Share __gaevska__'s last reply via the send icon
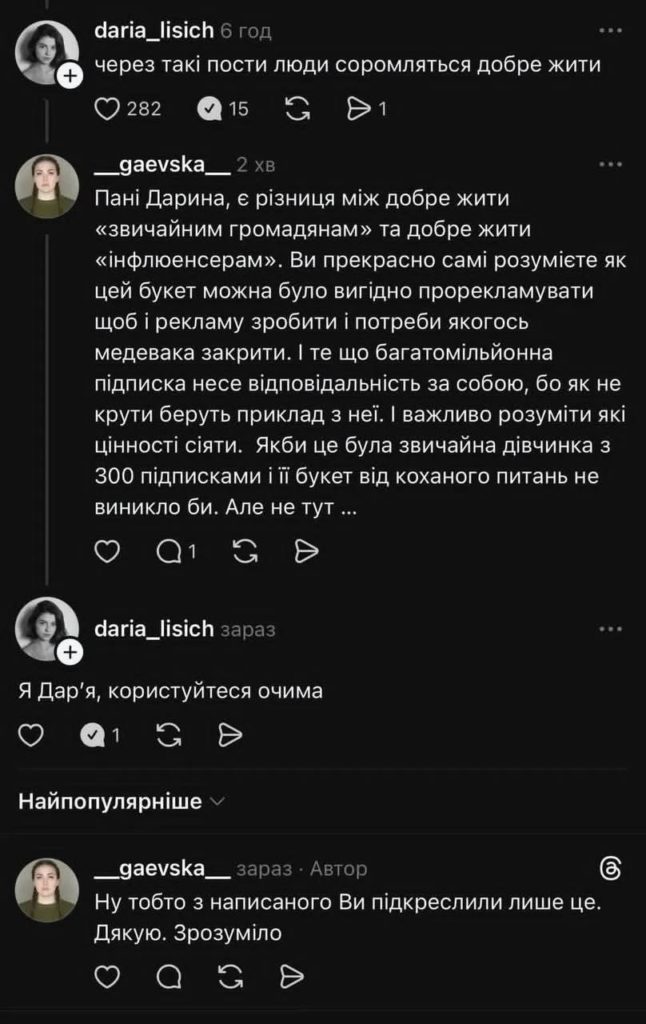Image resolution: width=646 pixels, height=1024 pixels. coord(292,975)
